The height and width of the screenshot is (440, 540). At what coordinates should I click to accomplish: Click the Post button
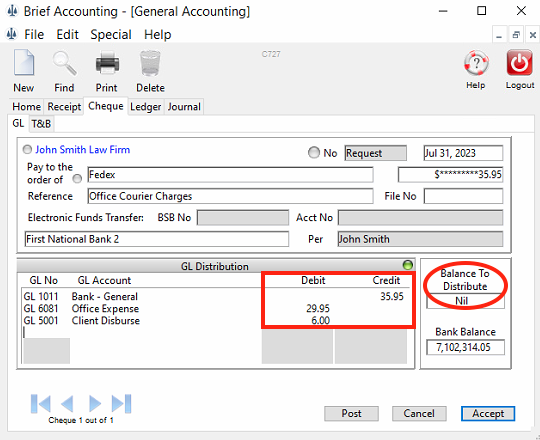(x=351, y=413)
